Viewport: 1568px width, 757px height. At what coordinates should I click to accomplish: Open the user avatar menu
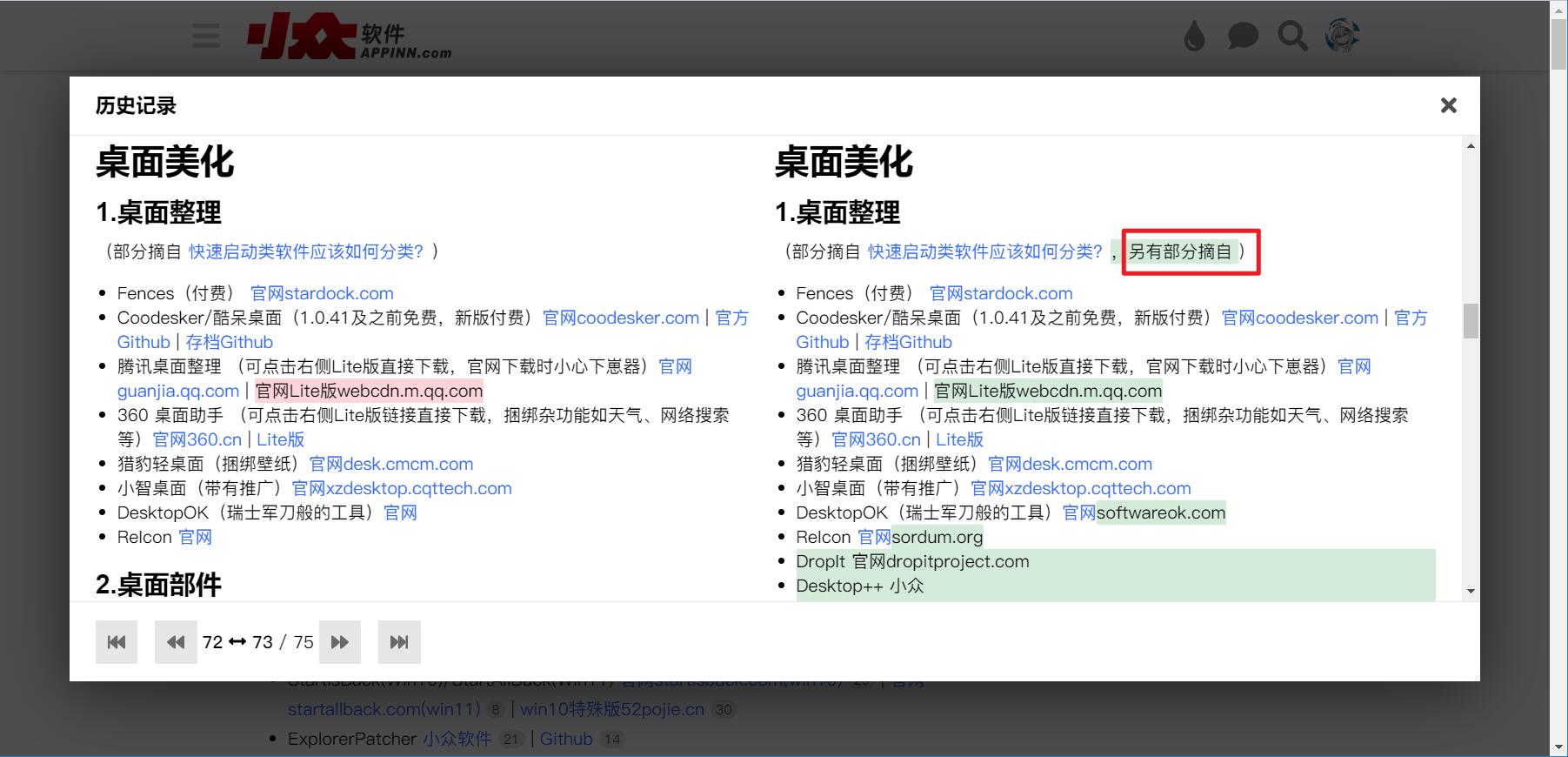pos(1342,37)
